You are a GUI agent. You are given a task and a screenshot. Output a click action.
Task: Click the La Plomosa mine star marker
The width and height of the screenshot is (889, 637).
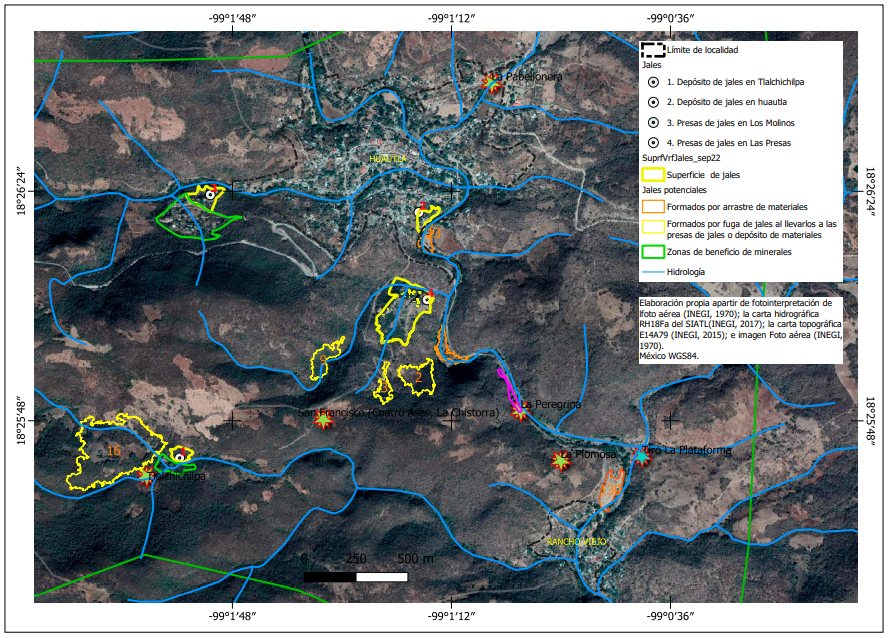pyautogui.click(x=560, y=459)
